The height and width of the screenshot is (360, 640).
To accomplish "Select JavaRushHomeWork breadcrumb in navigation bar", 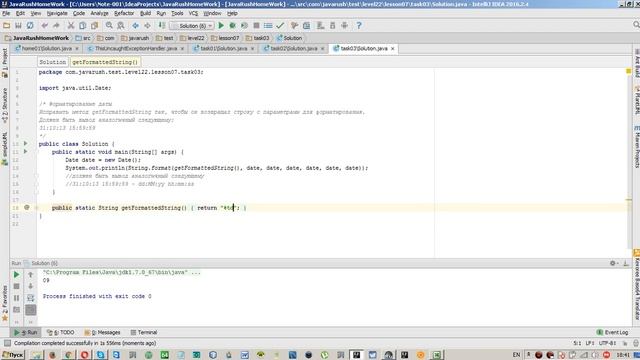I will click(x=37, y=38).
